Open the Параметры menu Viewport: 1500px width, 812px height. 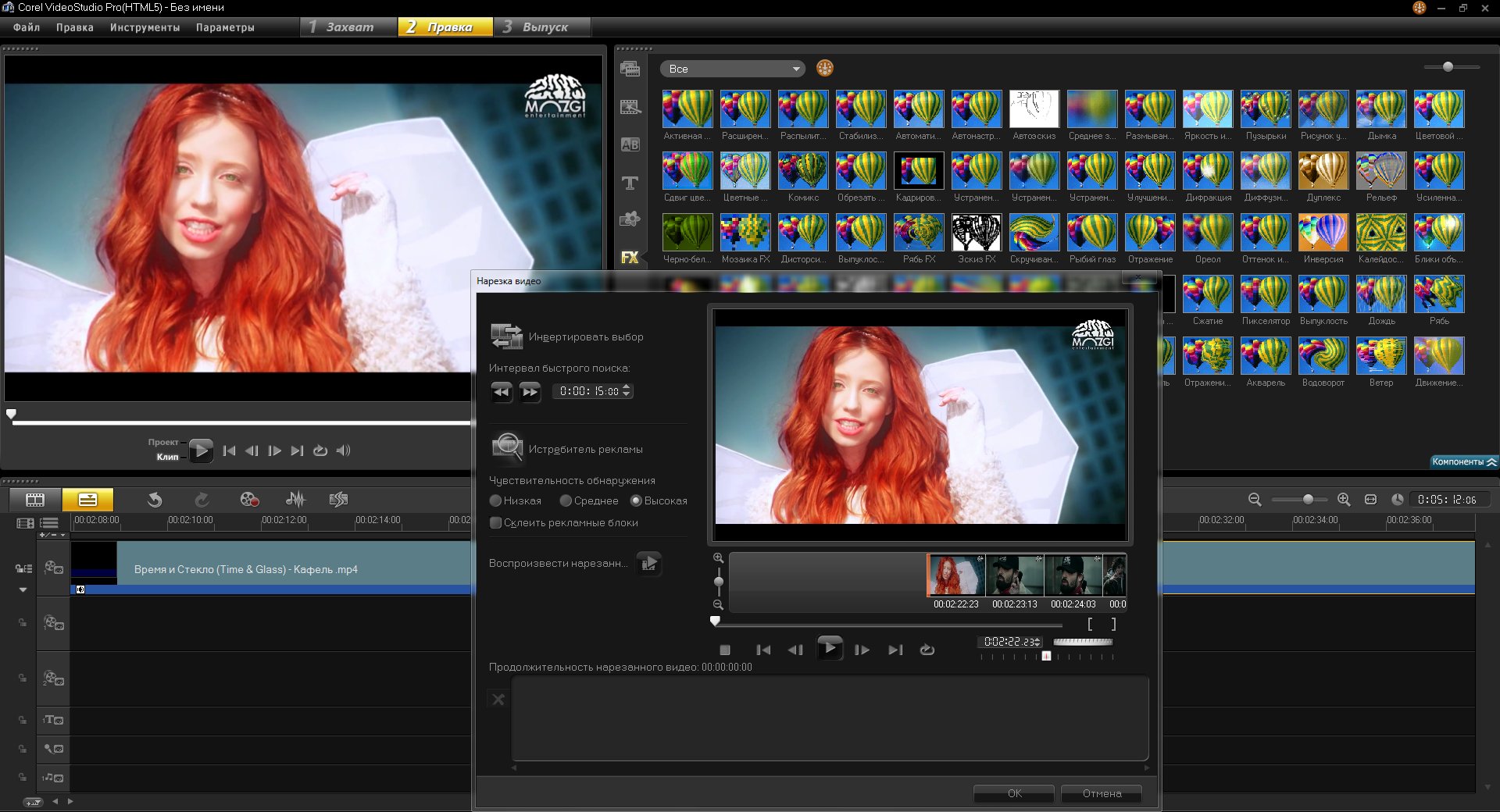(225, 27)
